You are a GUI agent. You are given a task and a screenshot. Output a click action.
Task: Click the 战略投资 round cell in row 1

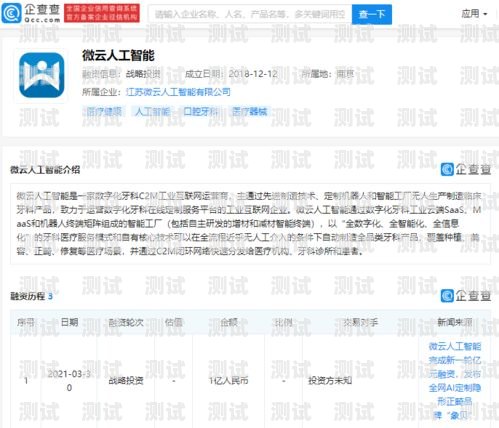pos(126,380)
